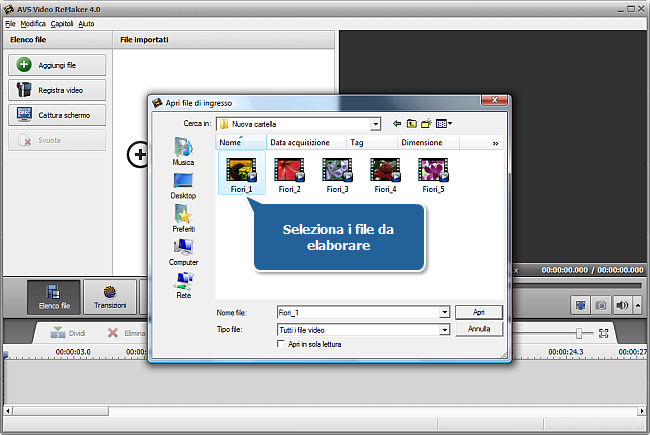Sort by Nome column header

pos(240,142)
